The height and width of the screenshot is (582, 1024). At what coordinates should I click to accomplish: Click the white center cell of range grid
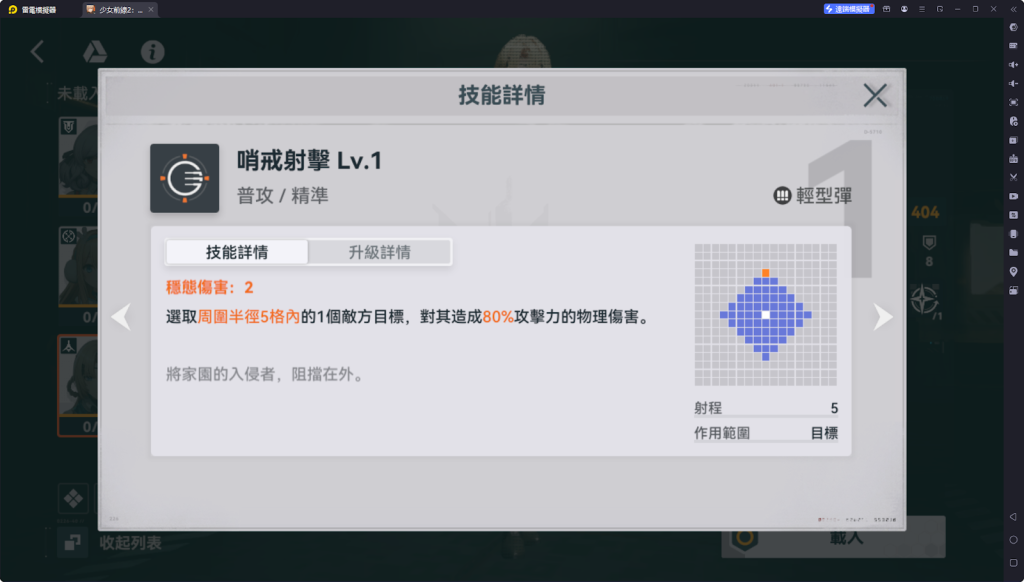(765, 315)
